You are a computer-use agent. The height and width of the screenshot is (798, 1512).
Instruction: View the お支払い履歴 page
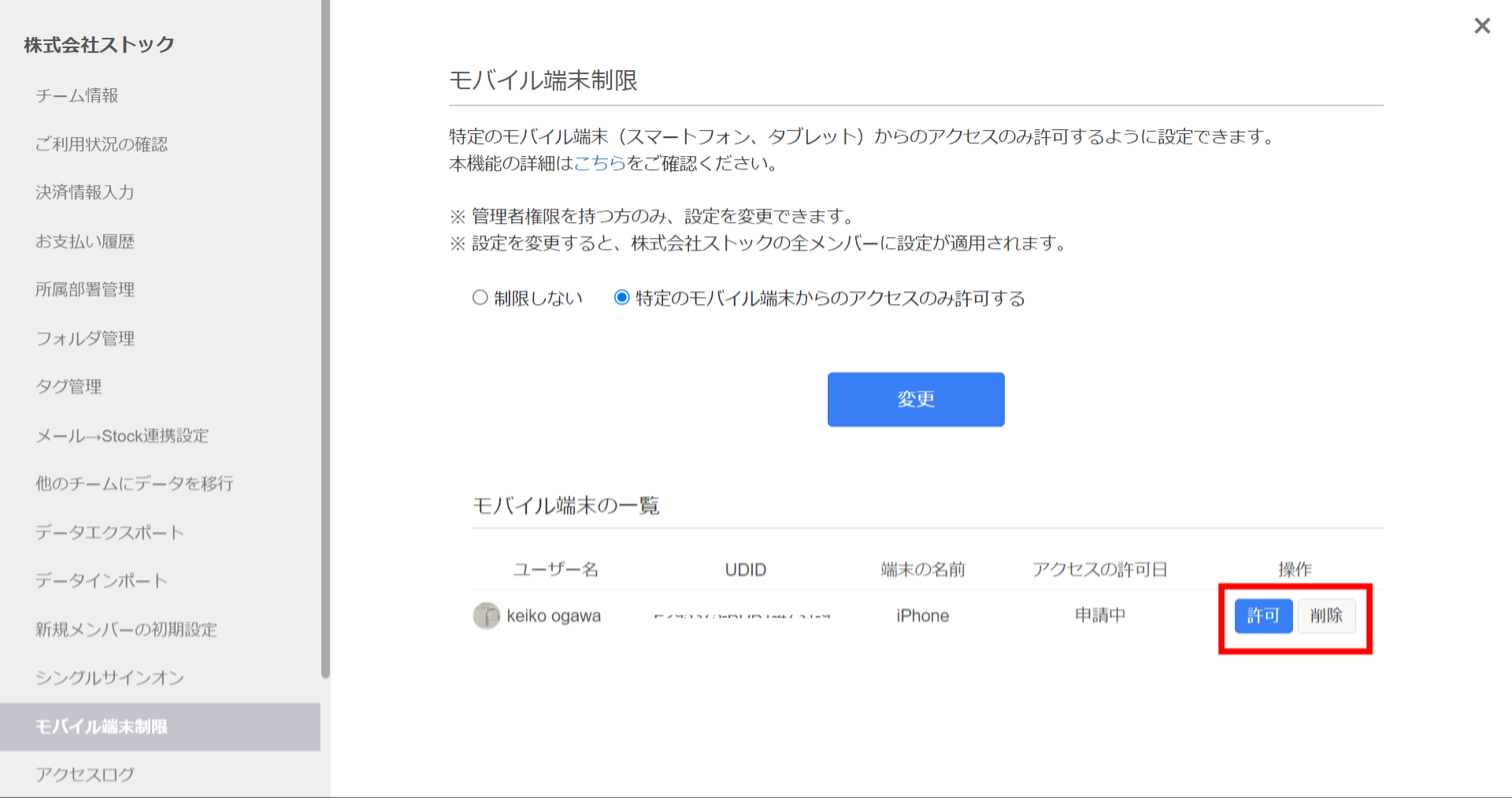click(85, 241)
